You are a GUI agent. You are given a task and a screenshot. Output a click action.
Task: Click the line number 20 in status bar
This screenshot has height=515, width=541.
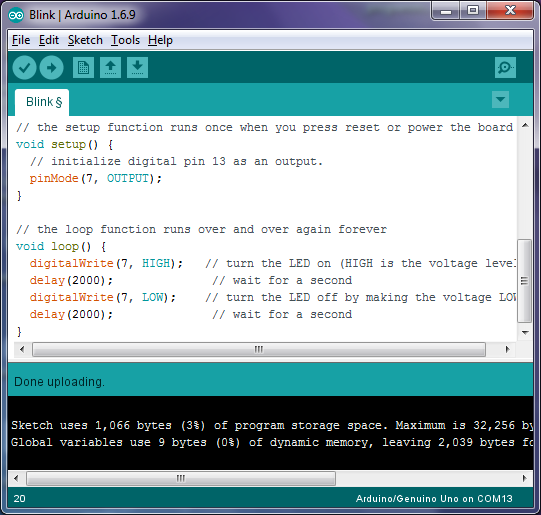(19, 498)
